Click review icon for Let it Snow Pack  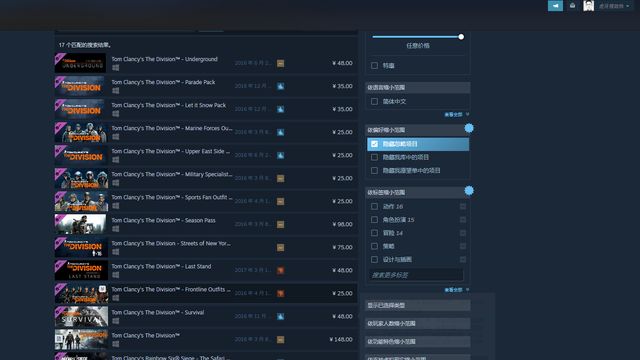280,109
